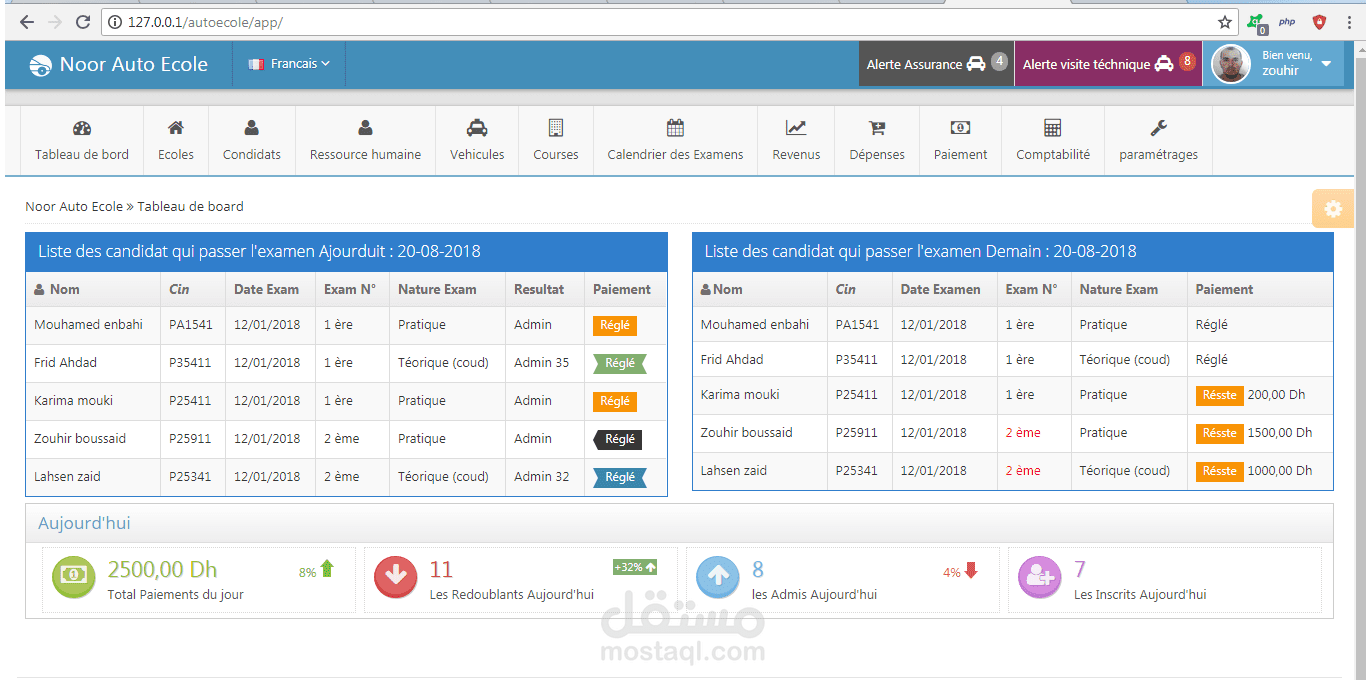This screenshot has height=680, width=1366.
Task: Click the 2500,00 Dh total value
Action: pyautogui.click(x=162, y=569)
